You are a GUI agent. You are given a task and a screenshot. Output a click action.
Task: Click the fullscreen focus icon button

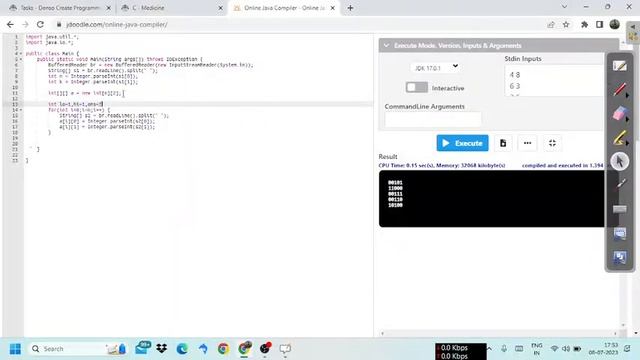pos(552,143)
